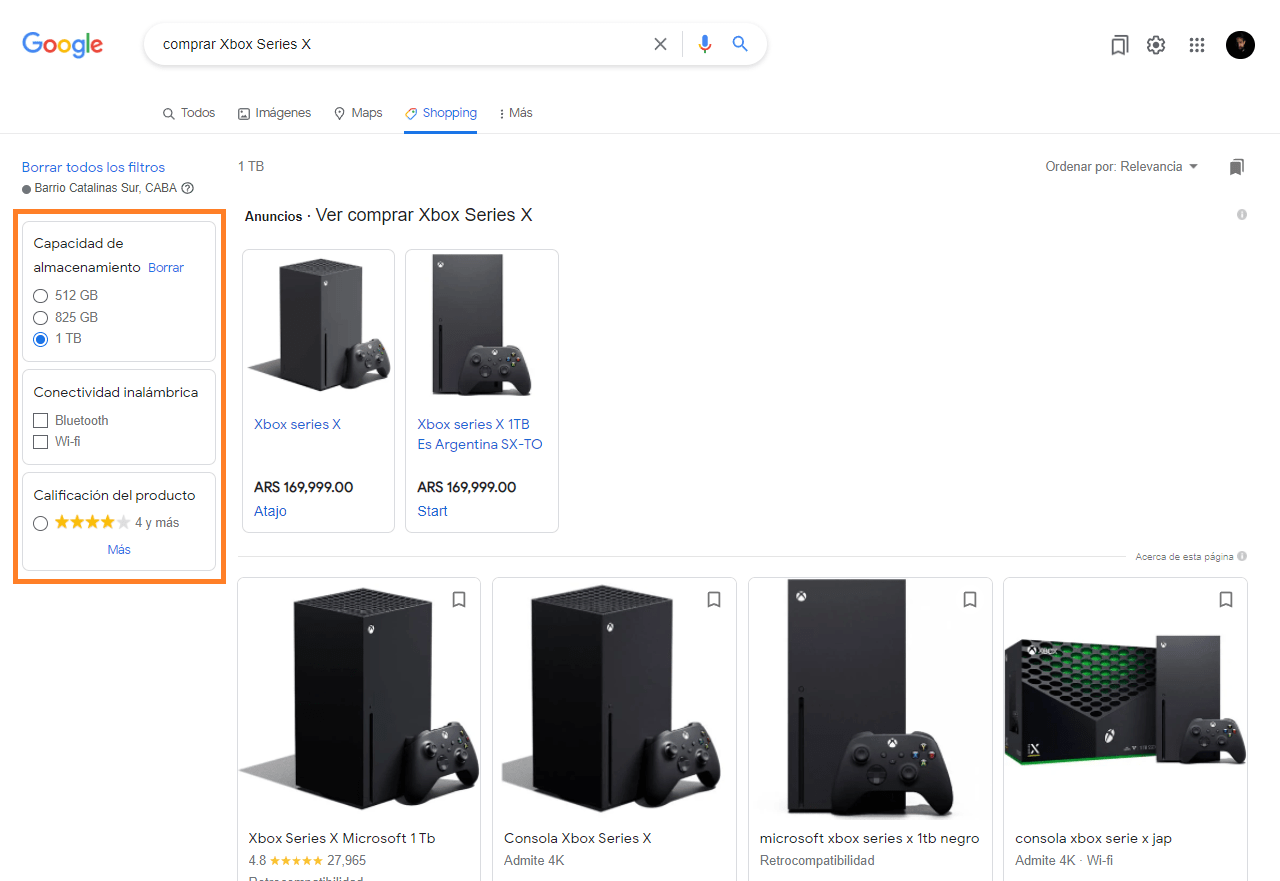Viewport: 1280px width, 881px height.
Task: Save the Consola Xbox Series X product bookmark
Action: tap(714, 599)
